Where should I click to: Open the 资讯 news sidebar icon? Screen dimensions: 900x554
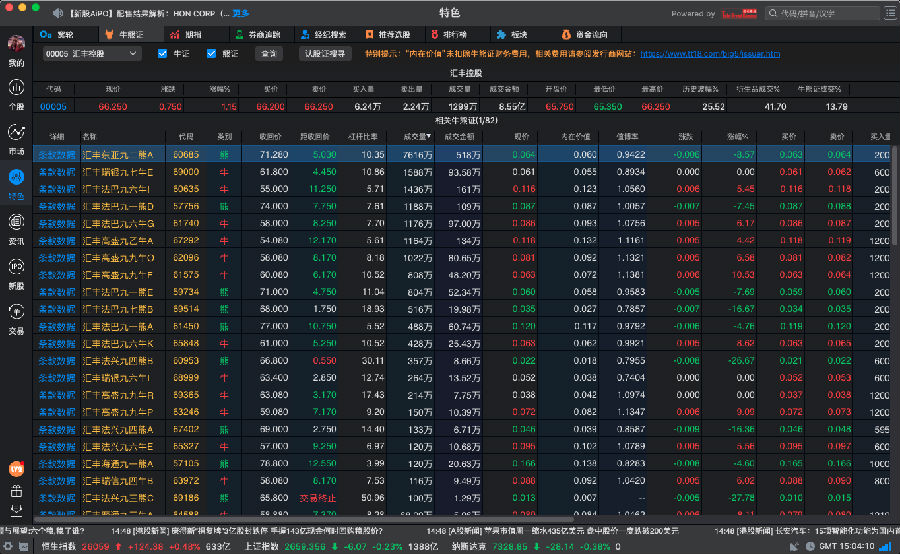(x=16, y=222)
